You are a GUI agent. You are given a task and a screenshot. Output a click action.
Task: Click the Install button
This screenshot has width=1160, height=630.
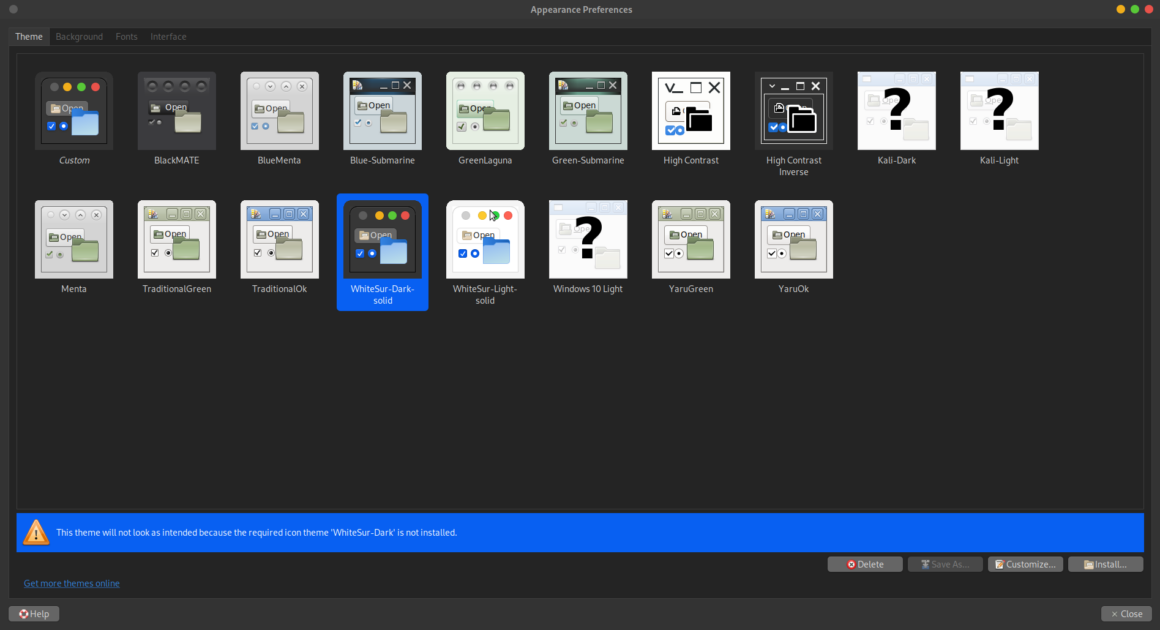1105,563
